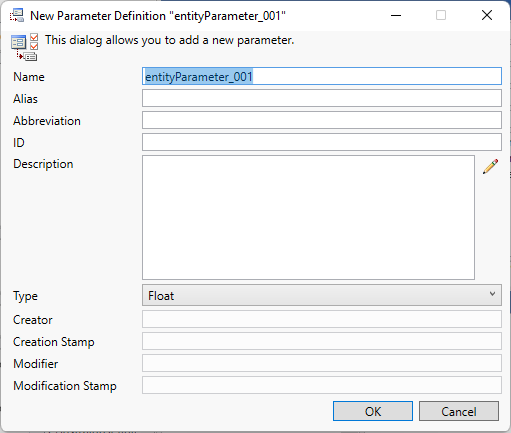Viewport: 511px width, 433px height.
Task: Click the Creator read-only field
Action: tap(322, 319)
